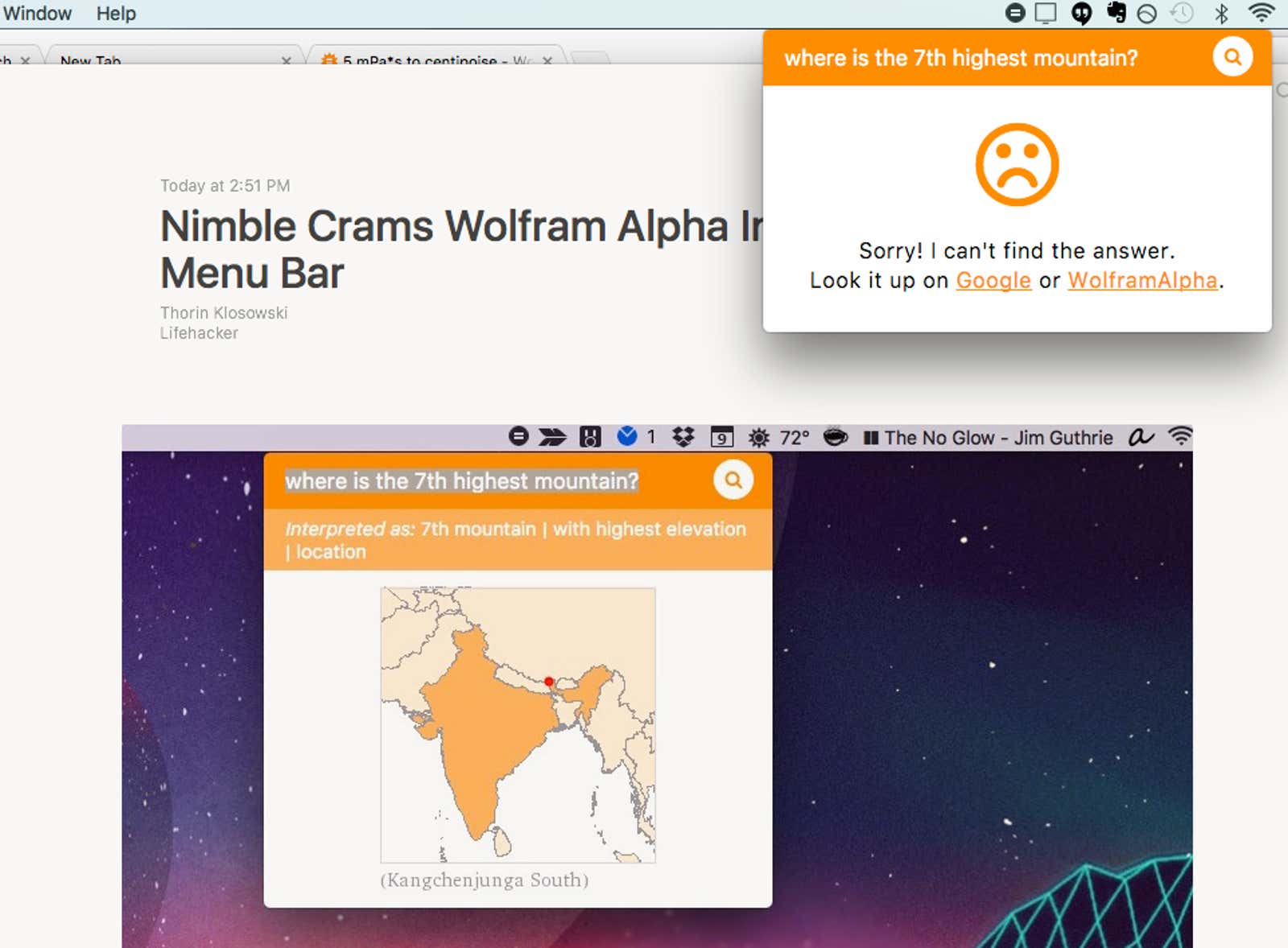Click the 'Today at 2:51 PM' timestamp
This screenshot has width=1288, height=948.
tap(225, 186)
